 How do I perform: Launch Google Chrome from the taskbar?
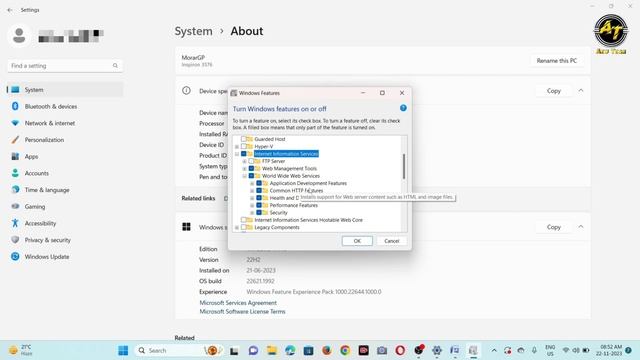(345, 350)
